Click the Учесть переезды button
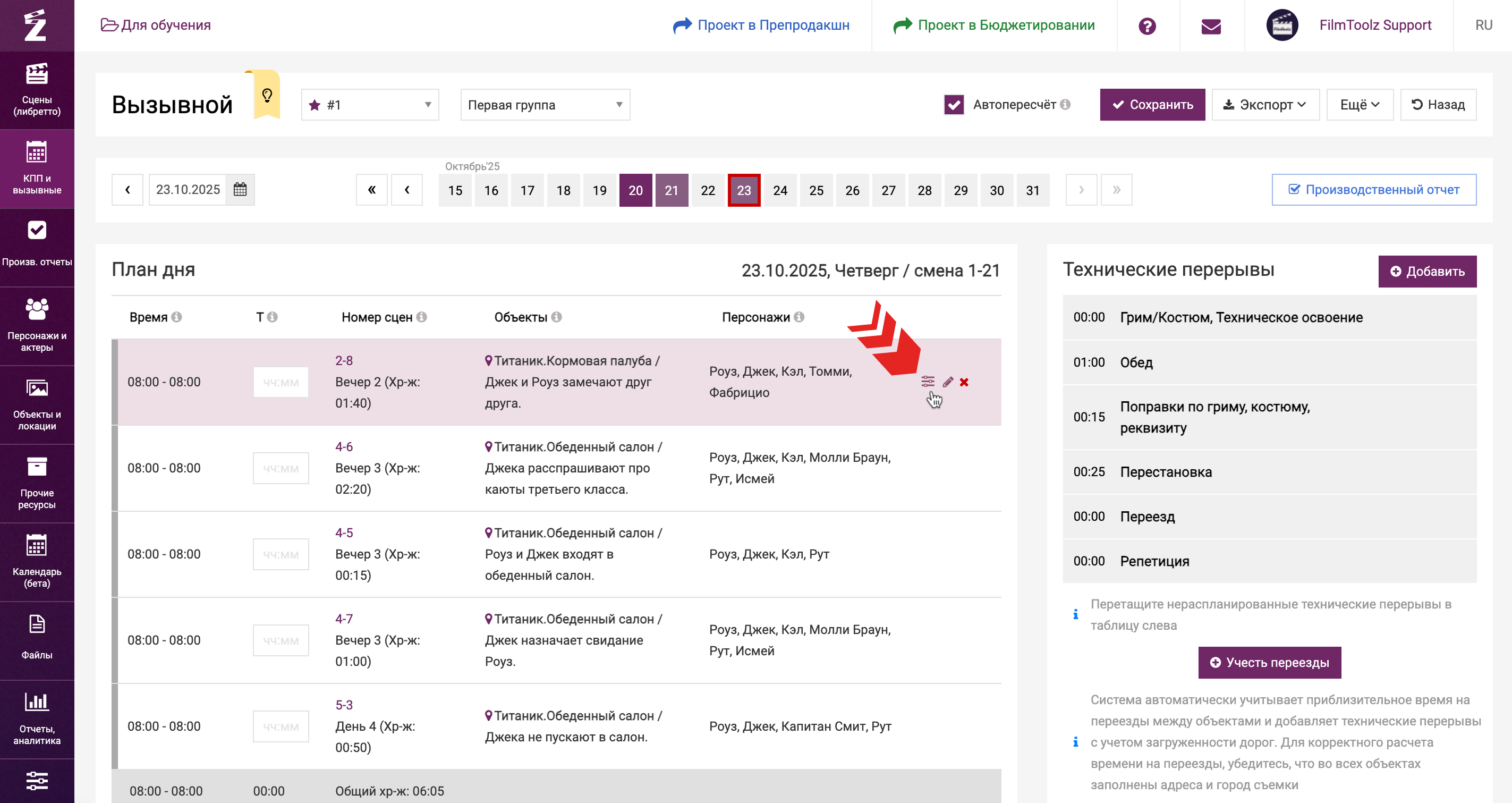1512x803 pixels. coord(1269,662)
